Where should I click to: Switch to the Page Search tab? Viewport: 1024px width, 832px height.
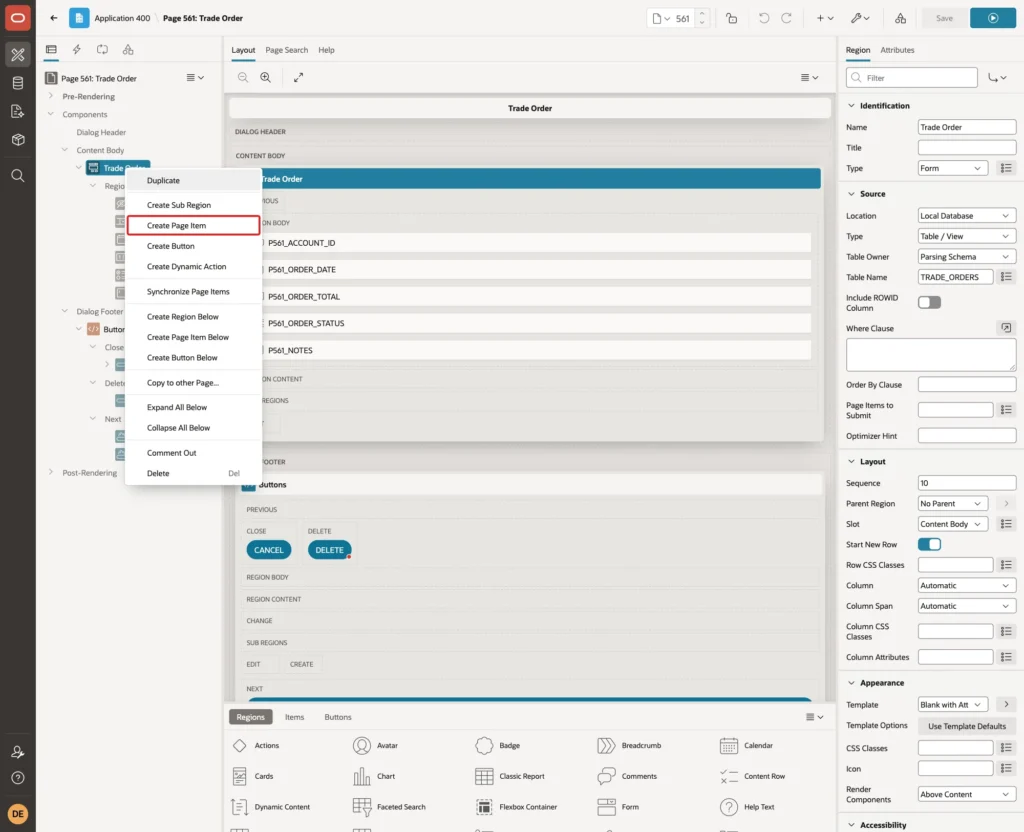pyautogui.click(x=286, y=50)
